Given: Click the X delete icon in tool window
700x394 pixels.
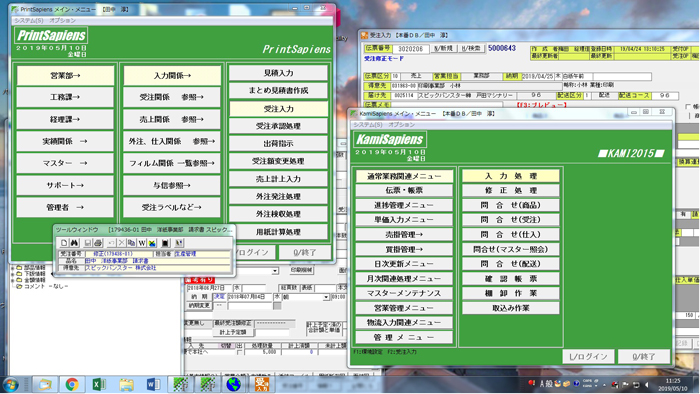Looking at the screenshot, I should (x=121, y=243).
